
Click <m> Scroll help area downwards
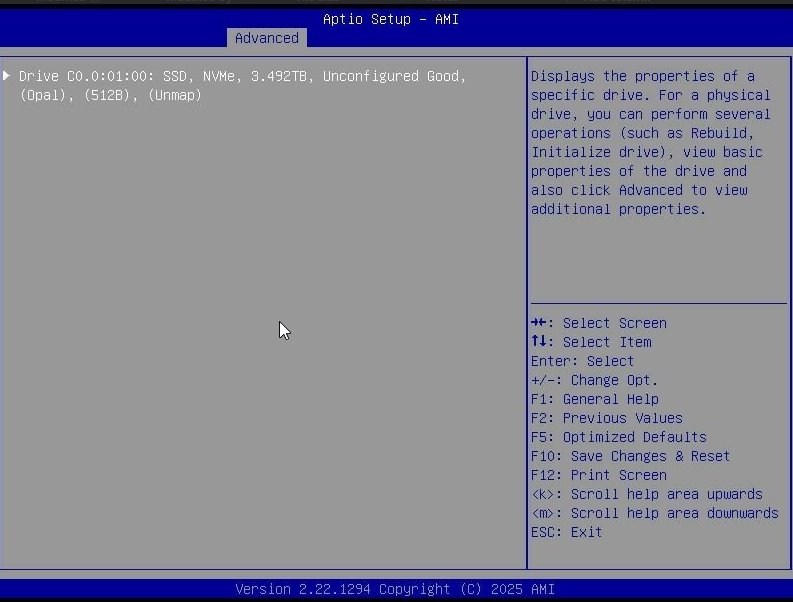654,513
